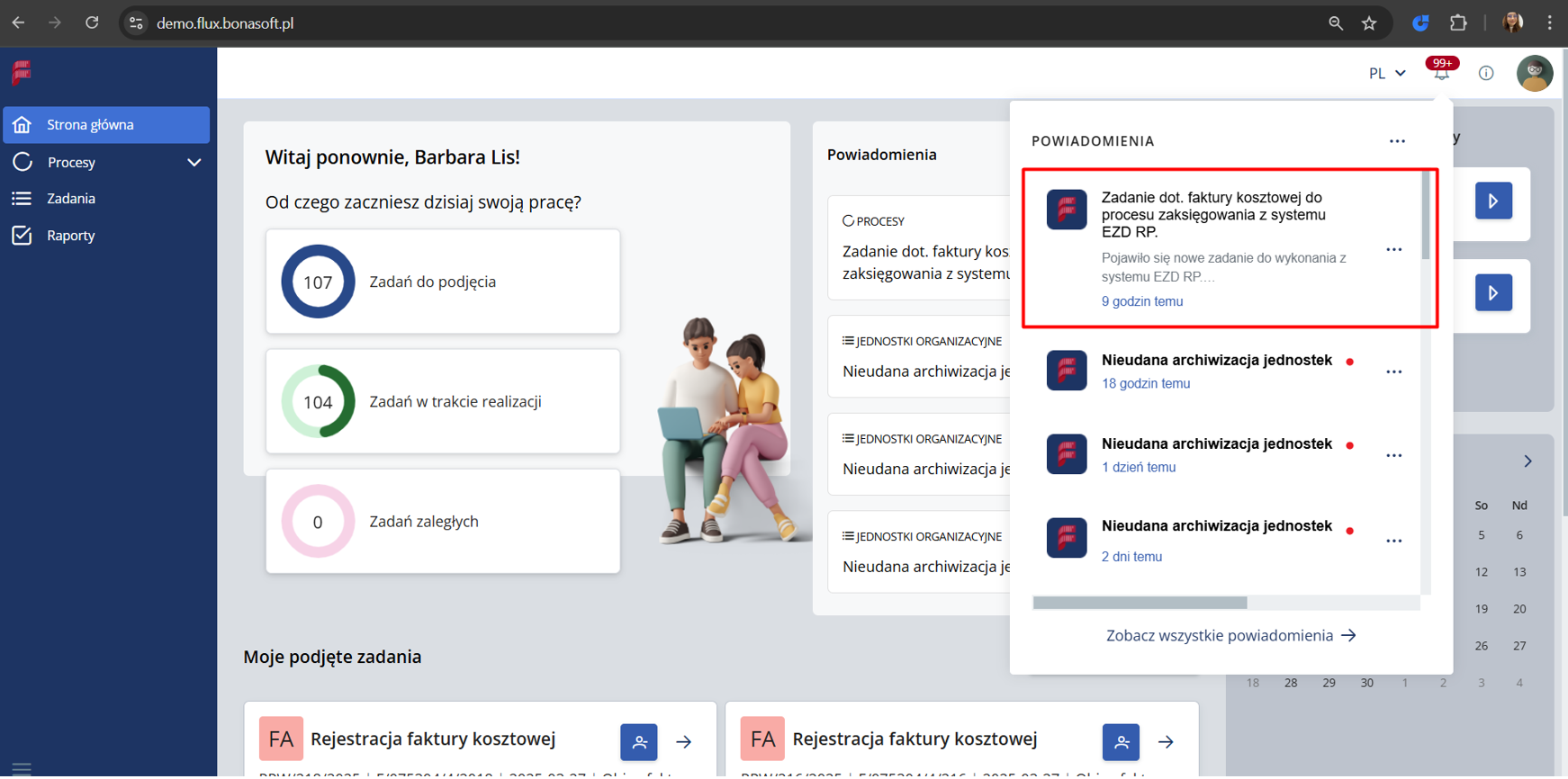Open the user profile avatar
1568x779 pixels.
pyautogui.click(x=1534, y=73)
